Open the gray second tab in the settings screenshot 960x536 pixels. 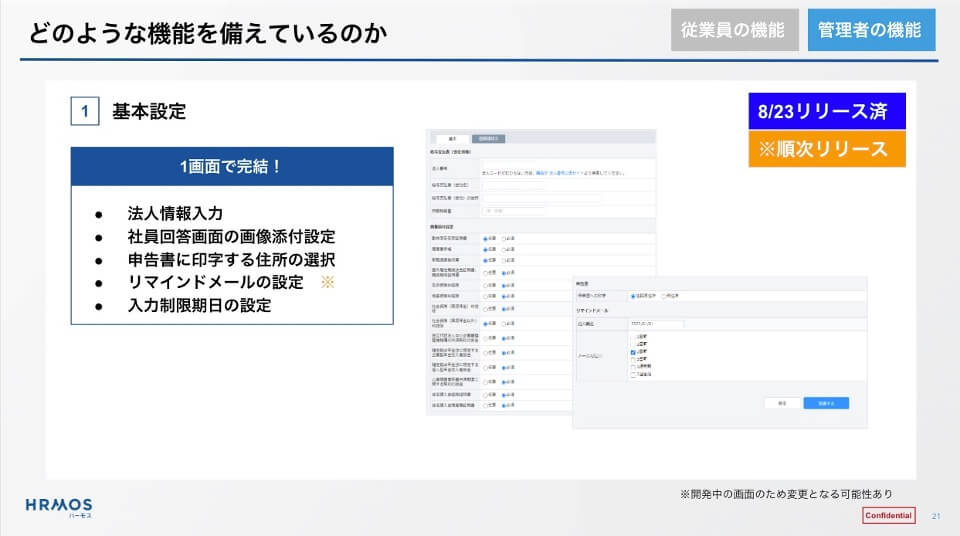click(x=488, y=138)
